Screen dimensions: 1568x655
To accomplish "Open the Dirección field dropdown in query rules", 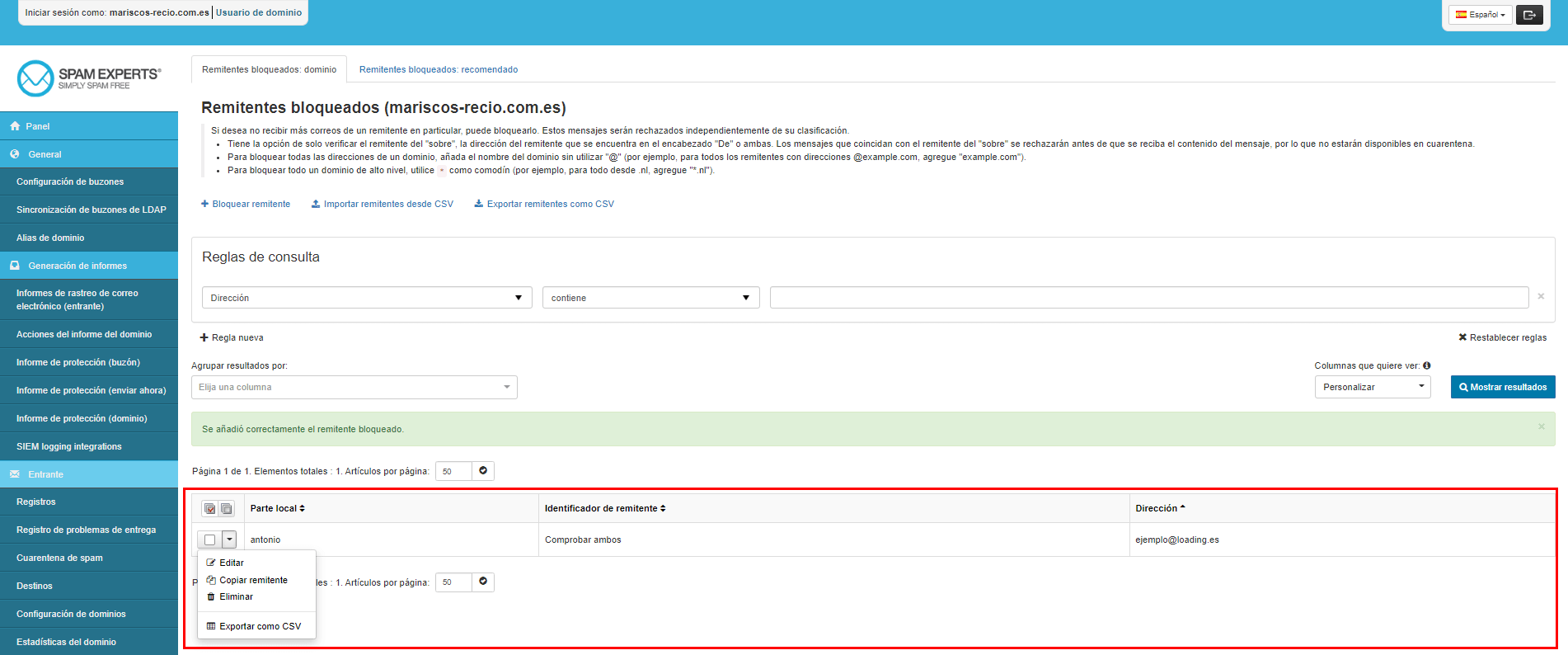I will tap(366, 298).
